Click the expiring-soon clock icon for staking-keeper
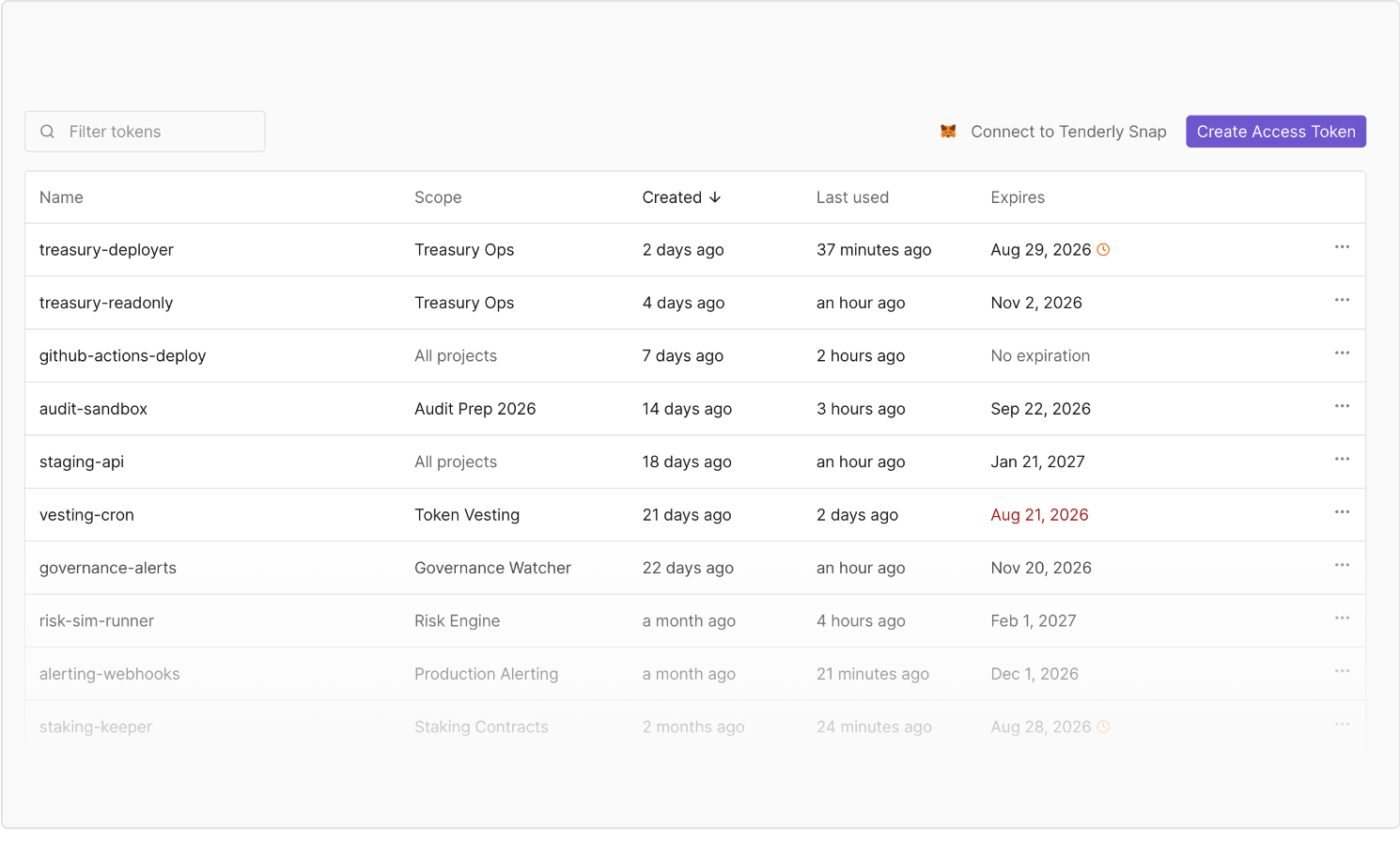This screenshot has height=861, width=1400. [1104, 727]
